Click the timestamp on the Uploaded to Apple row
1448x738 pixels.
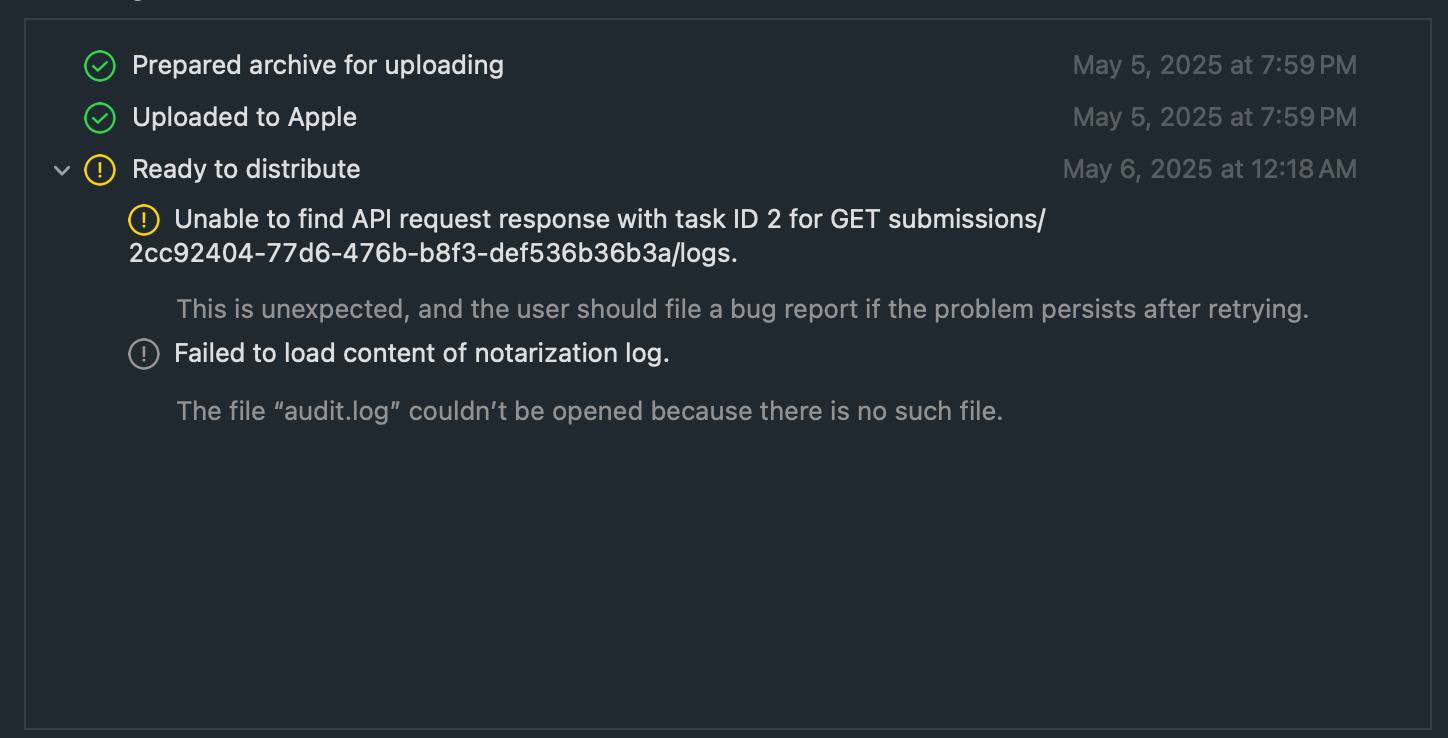point(1215,118)
